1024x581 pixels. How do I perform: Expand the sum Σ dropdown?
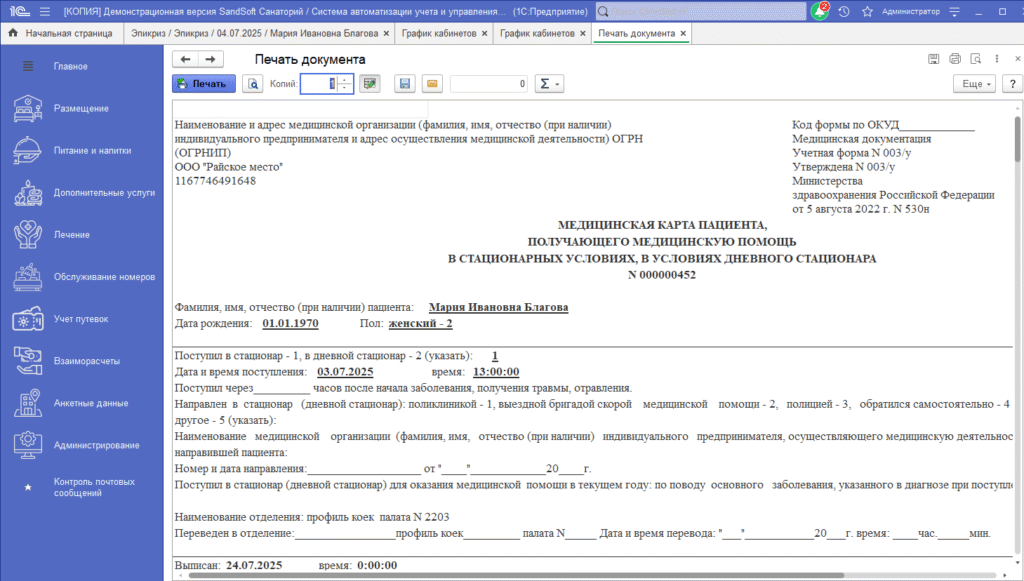coord(550,84)
